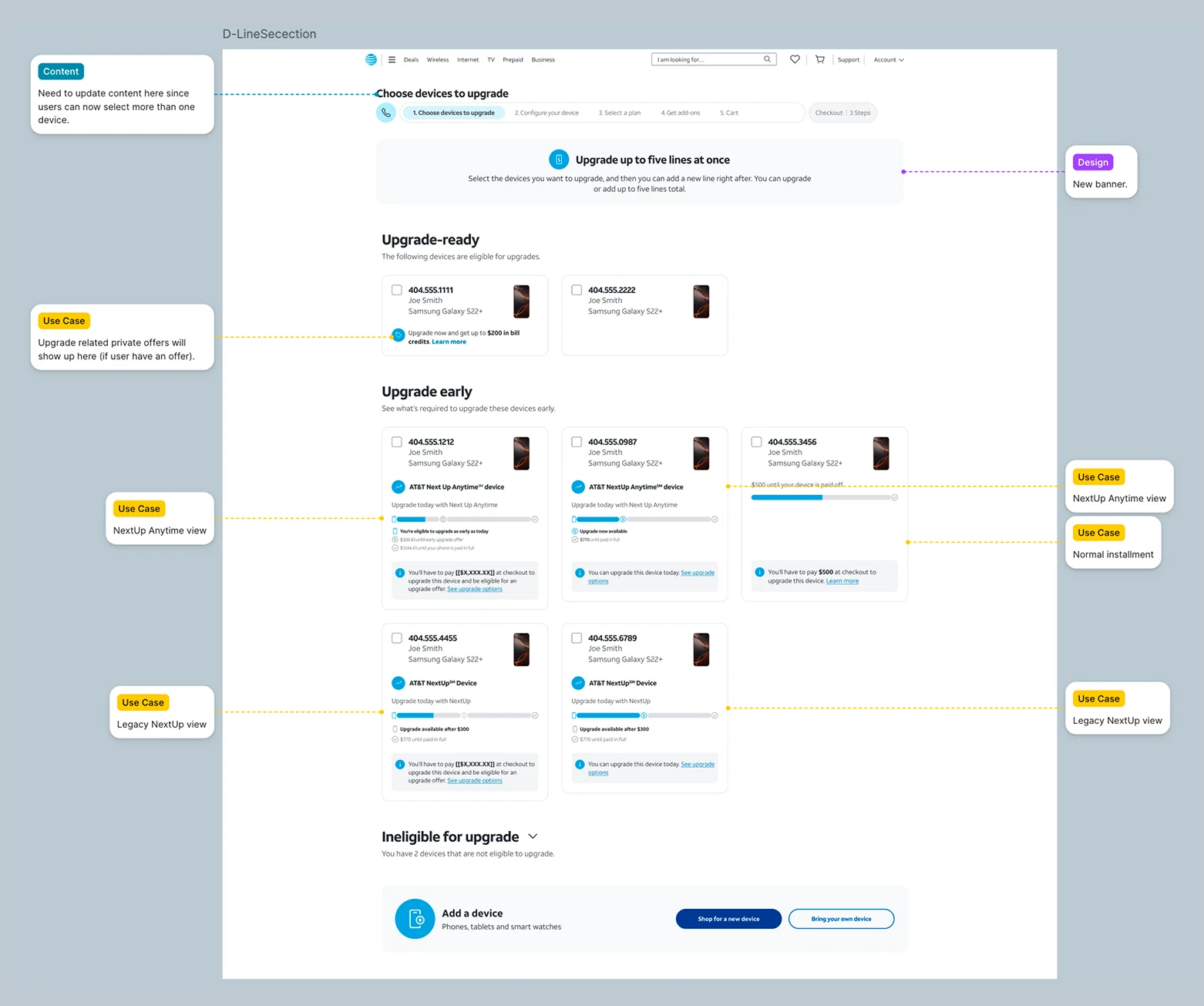1204x1006 pixels.
Task: Open the Prepaid menu item
Action: pos(513,59)
